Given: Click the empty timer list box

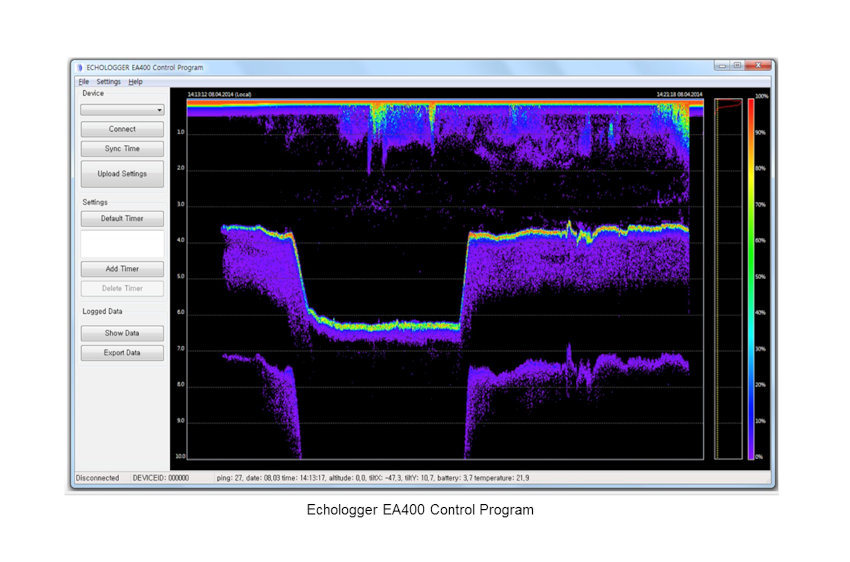Looking at the screenshot, I should 122,244.
